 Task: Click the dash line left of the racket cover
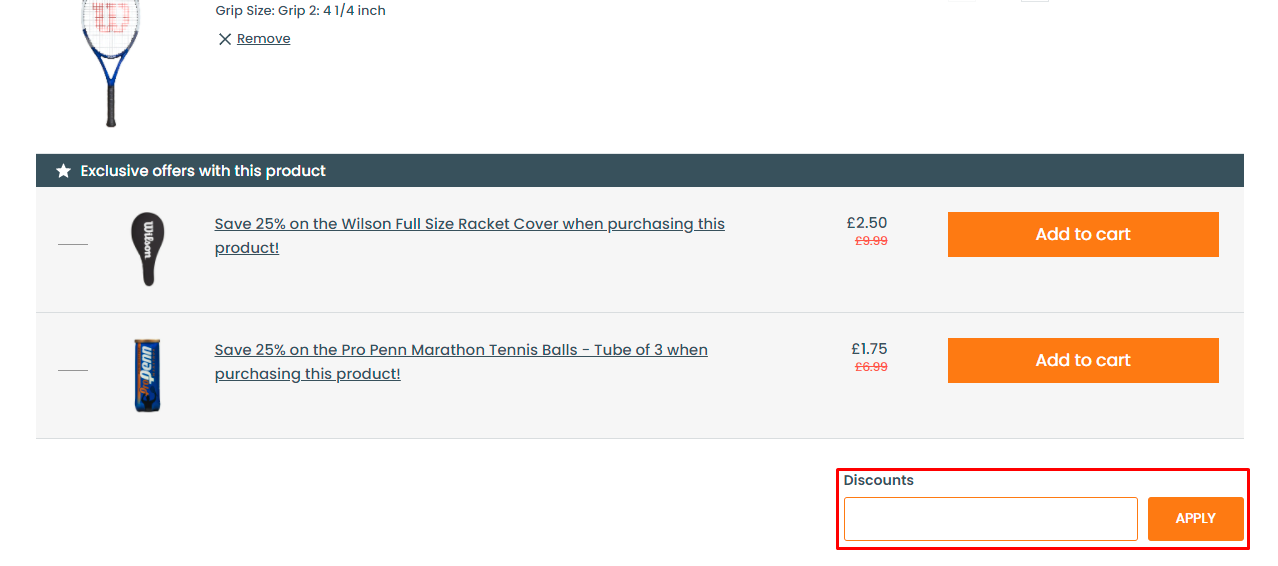[x=73, y=244]
